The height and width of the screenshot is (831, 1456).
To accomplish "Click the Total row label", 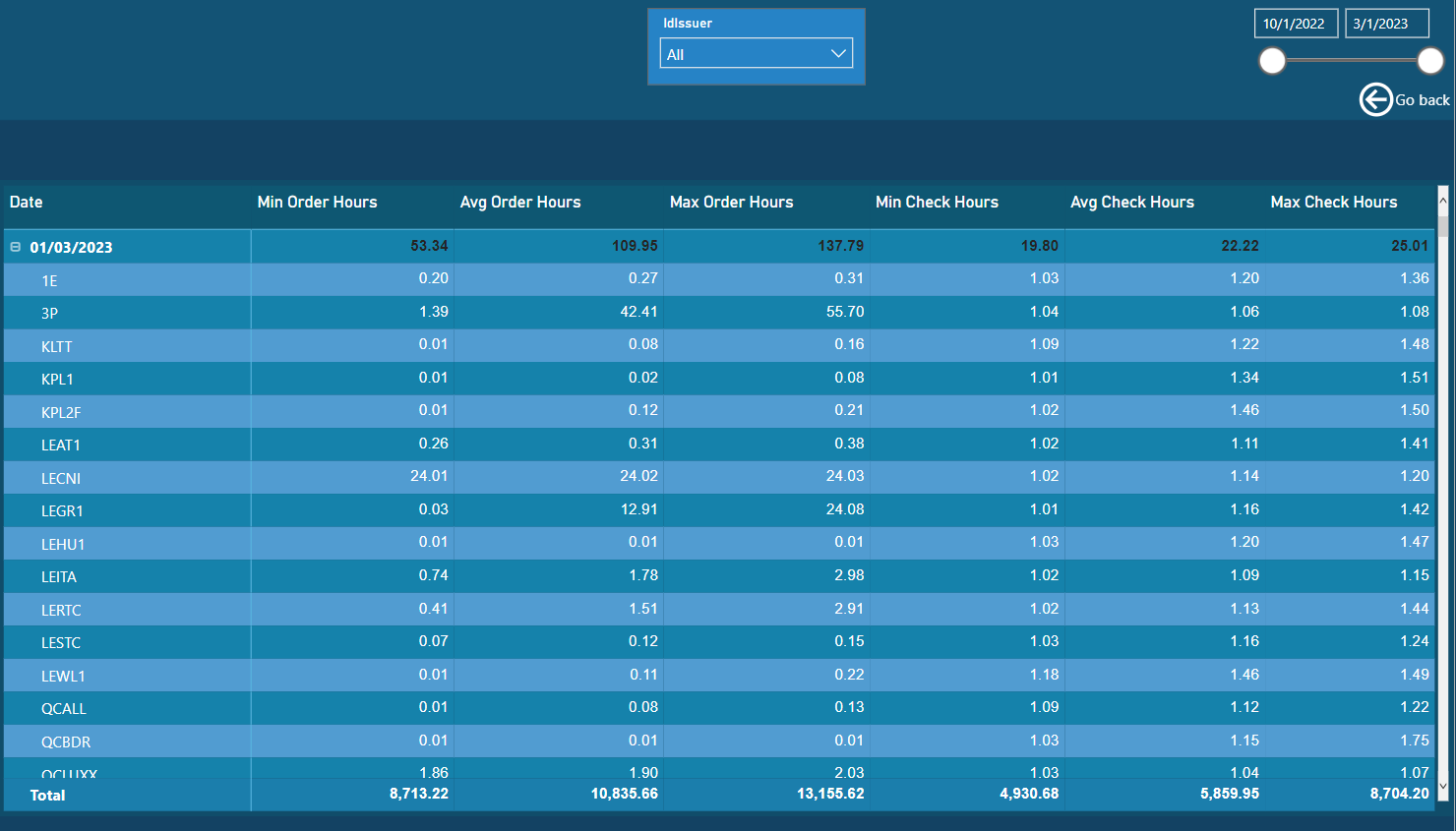I will pyautogui.click(x=47, y=796).
